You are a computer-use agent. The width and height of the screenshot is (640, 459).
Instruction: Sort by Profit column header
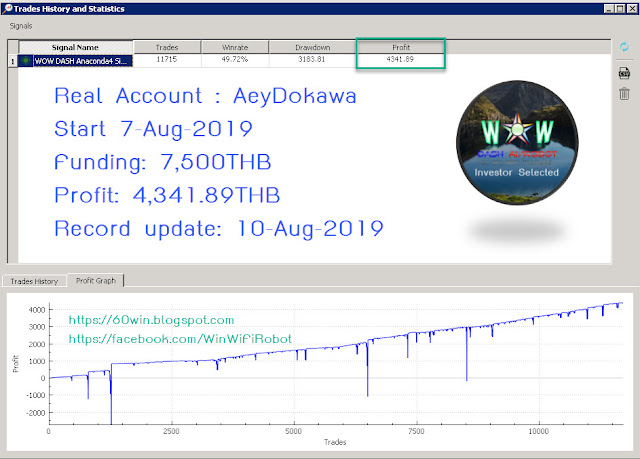click(401, 47)
